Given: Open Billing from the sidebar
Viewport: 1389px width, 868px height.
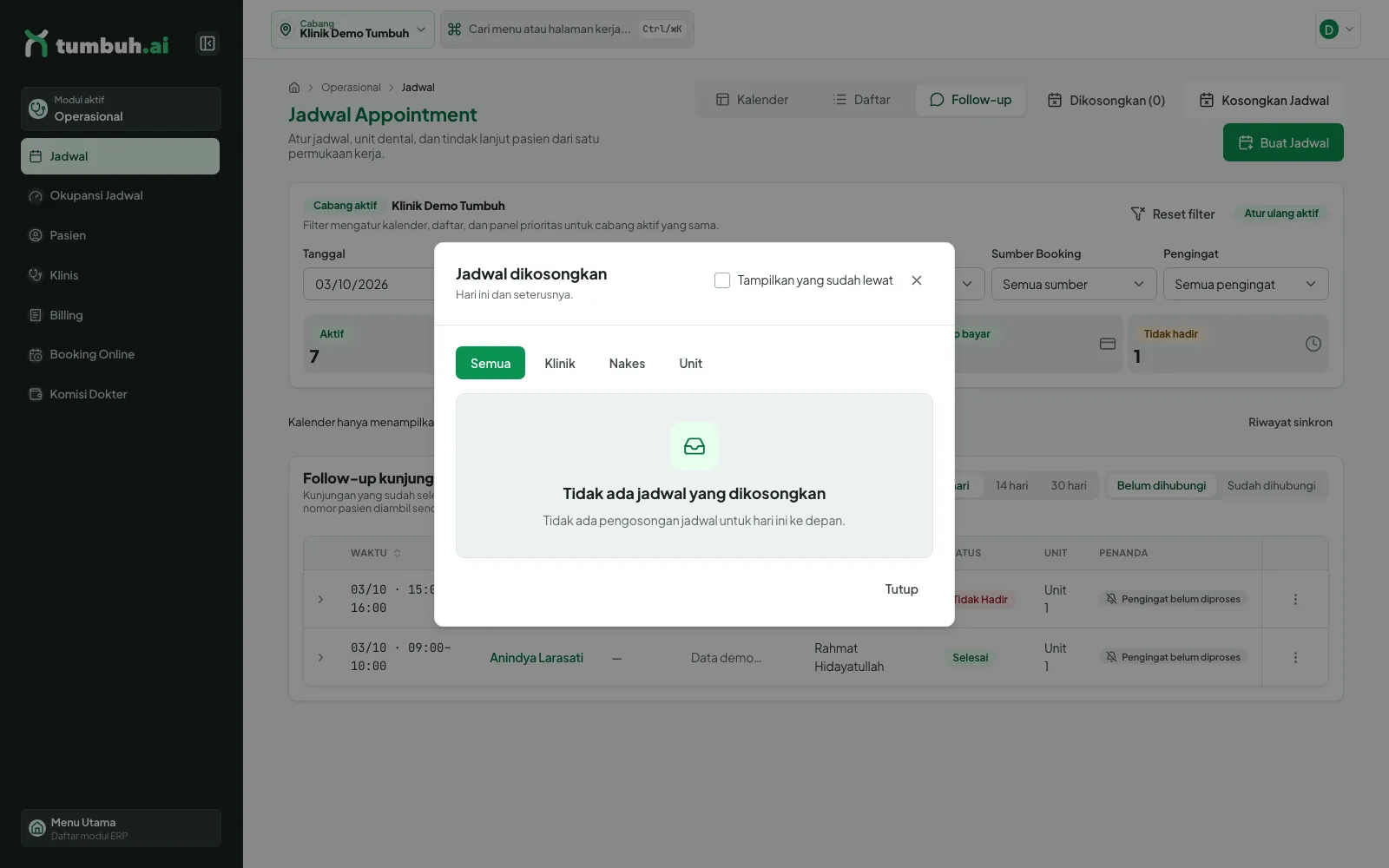Looking at the screenshot, I should coord(120,315).
